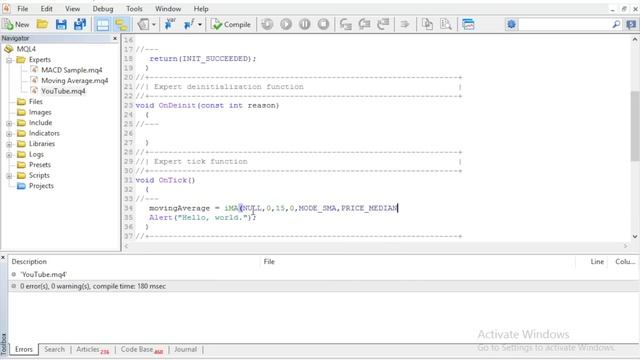This screenshot has height=360, width=640.
Task: Expand the Logs folder
Action: click(x=9, y=155)
